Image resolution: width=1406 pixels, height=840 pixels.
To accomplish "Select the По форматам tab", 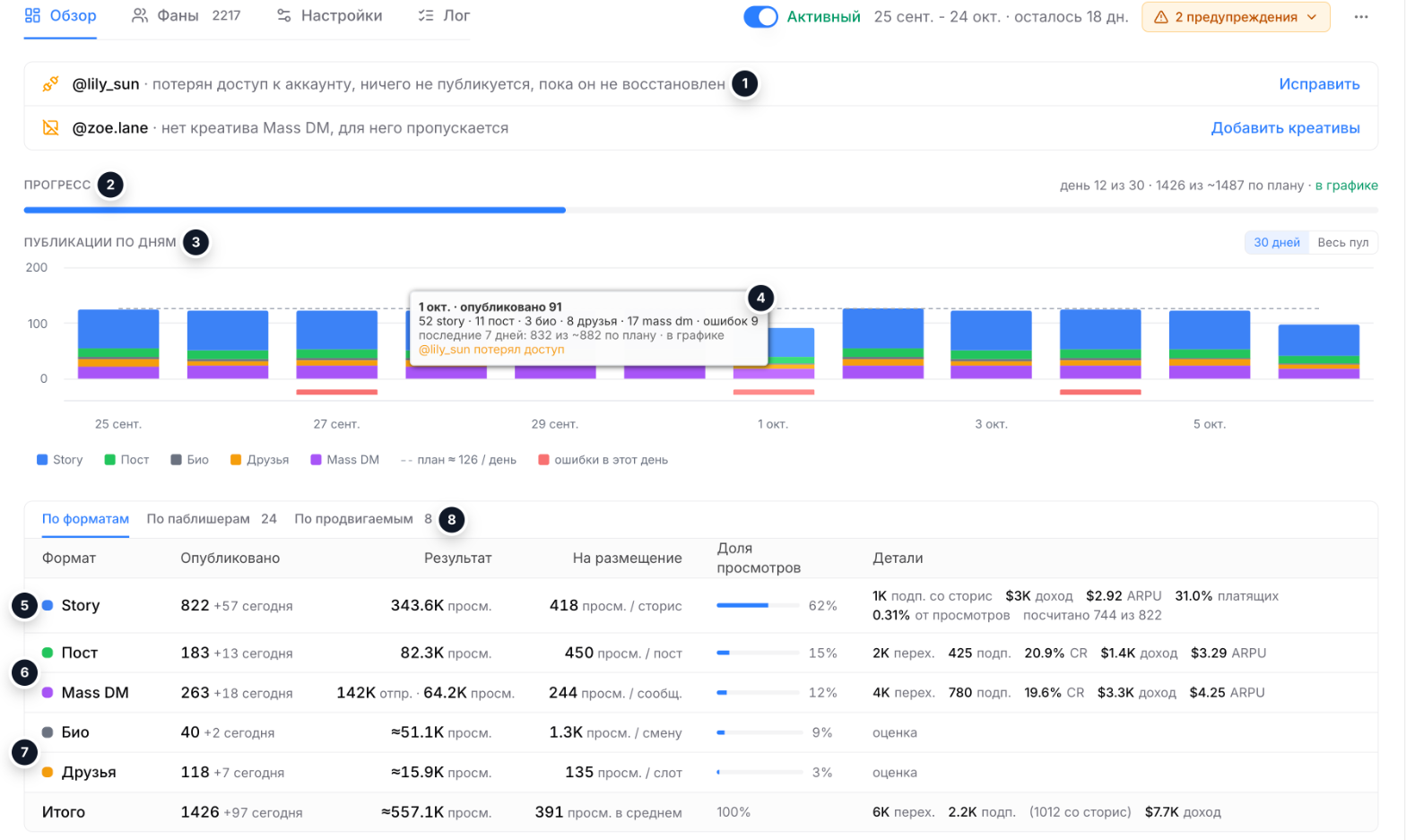I will click(85, 519).
